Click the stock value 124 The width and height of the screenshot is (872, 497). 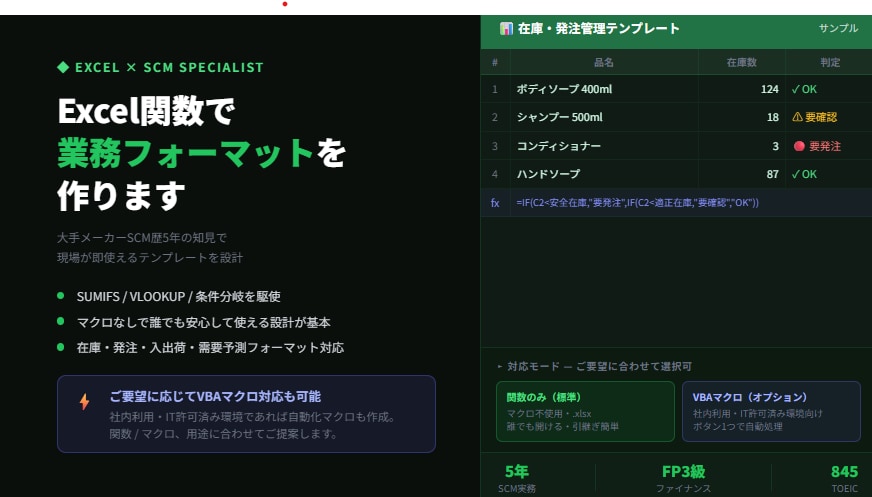tap(770, 89)
